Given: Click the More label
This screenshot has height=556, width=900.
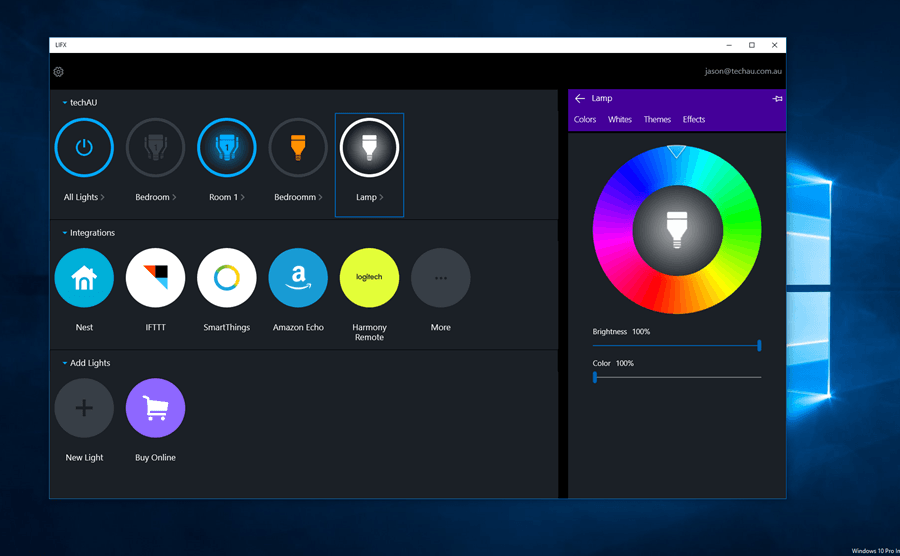Looking at the screenshot, I should pyautogui.click(x=440, y=327).
